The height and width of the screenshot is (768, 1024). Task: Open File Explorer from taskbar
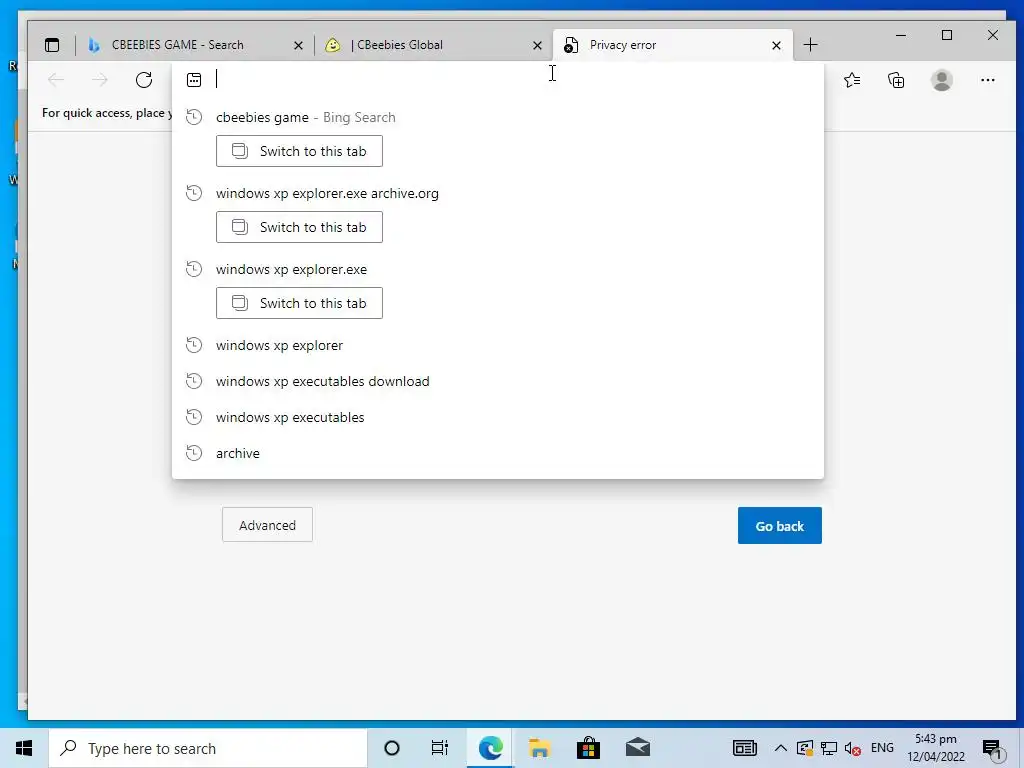(x=539, y=748)
